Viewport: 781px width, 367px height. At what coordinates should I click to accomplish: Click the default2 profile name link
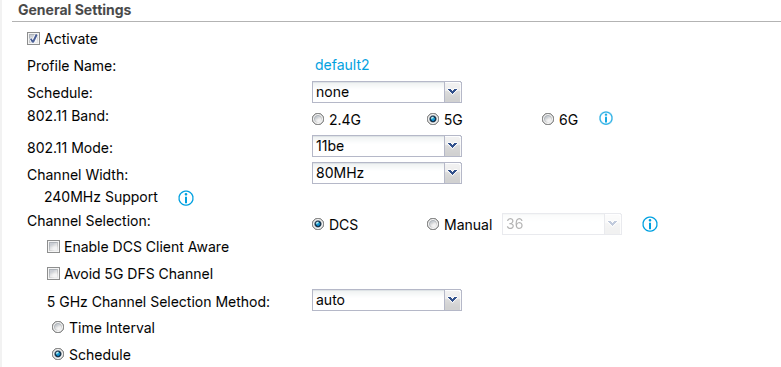click(342, 65)
